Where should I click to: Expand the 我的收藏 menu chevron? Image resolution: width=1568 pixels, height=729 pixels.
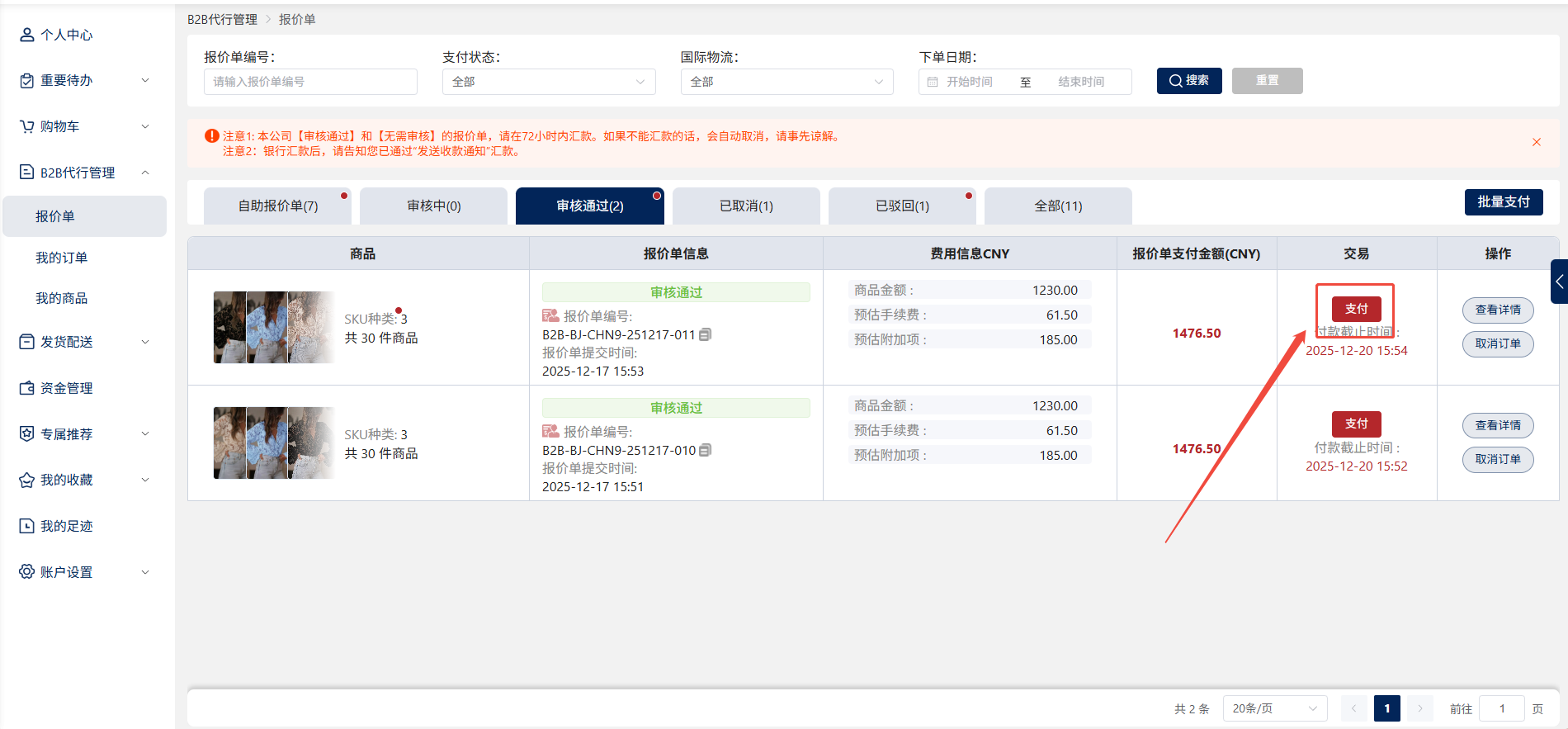145,480
